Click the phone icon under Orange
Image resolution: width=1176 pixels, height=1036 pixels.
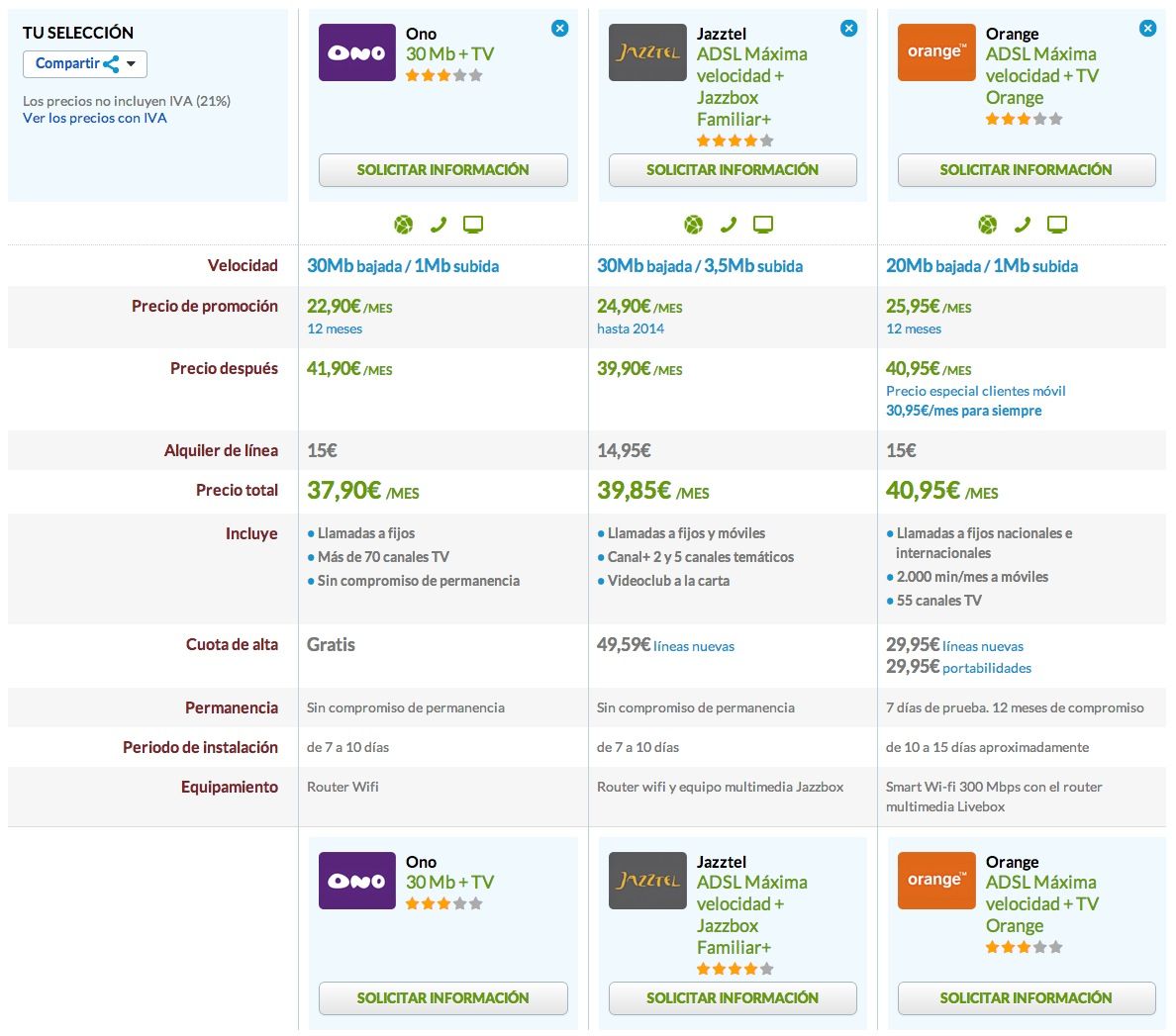click(x=1023, y=225)
